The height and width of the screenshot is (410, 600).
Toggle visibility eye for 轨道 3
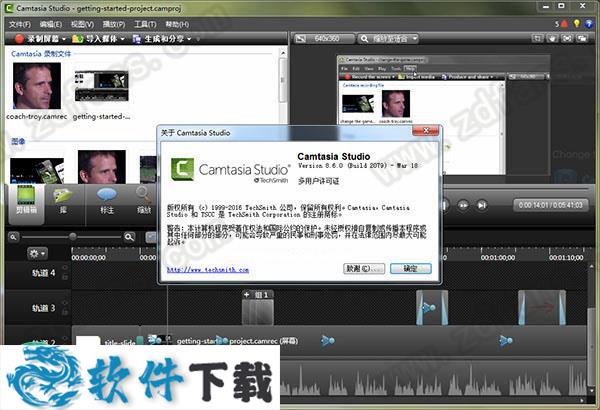[x=65, y=303]
